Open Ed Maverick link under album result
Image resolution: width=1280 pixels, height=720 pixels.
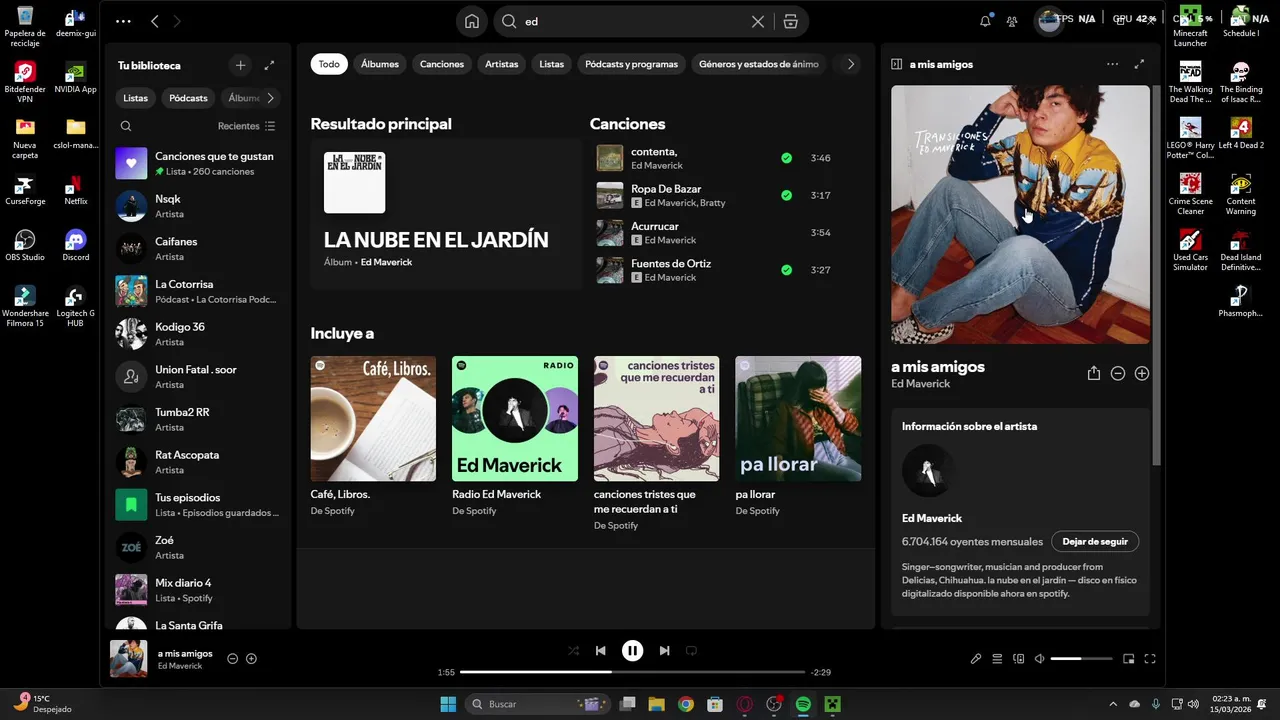(386, 262)
